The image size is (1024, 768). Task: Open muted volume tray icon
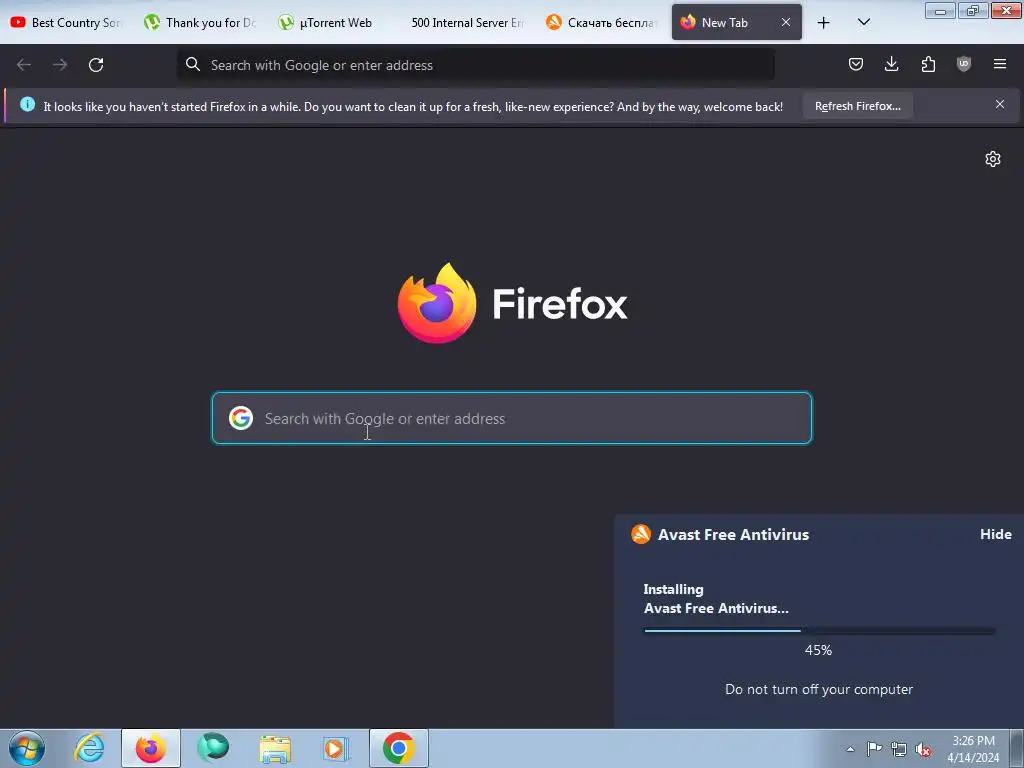click(923, 749)
